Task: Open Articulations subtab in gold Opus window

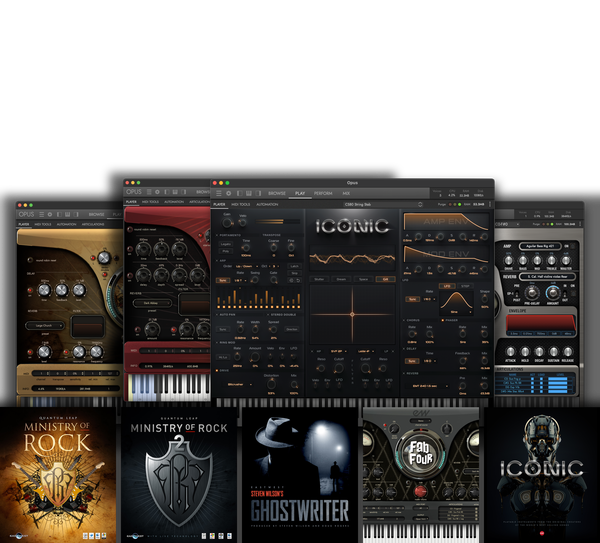Action: coord(93,224)
